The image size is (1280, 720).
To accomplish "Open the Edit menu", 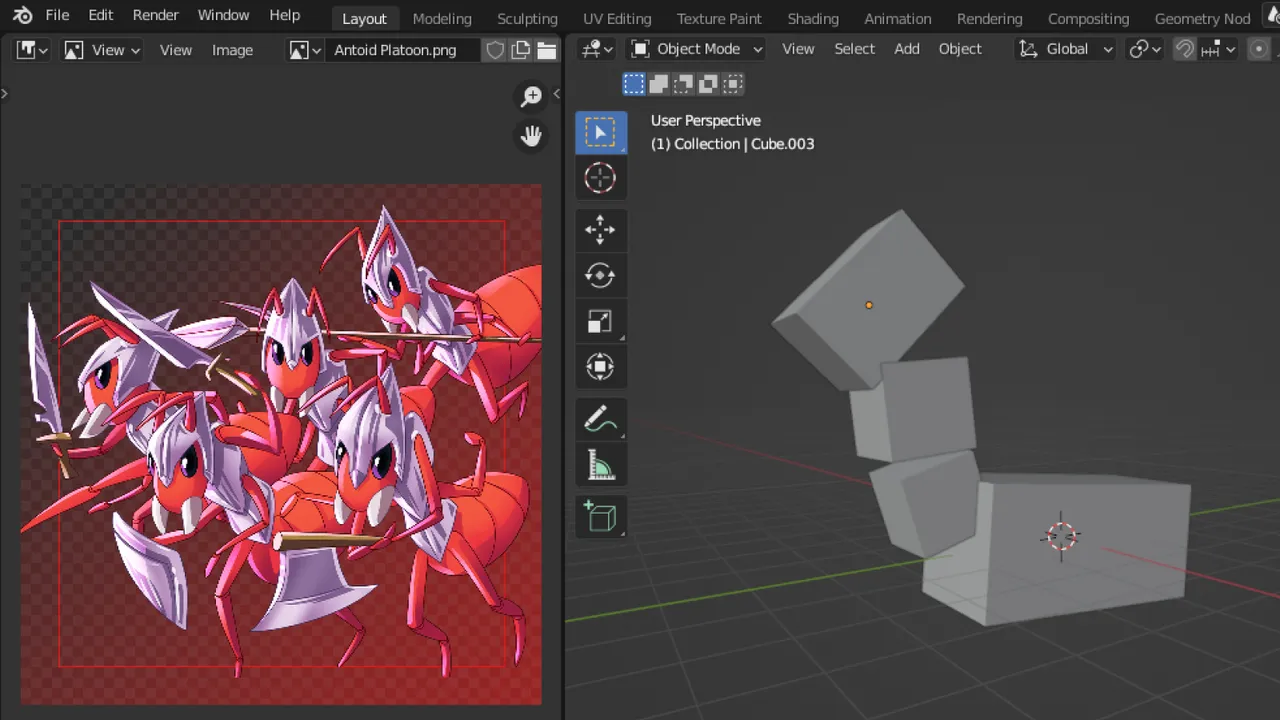I will tap(100, 15).
